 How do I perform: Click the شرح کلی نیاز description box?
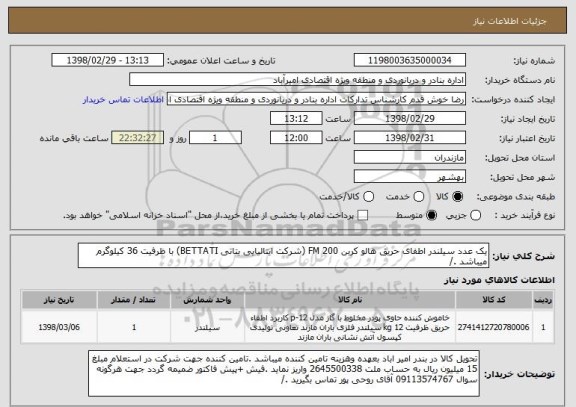[x=283, y=256]
